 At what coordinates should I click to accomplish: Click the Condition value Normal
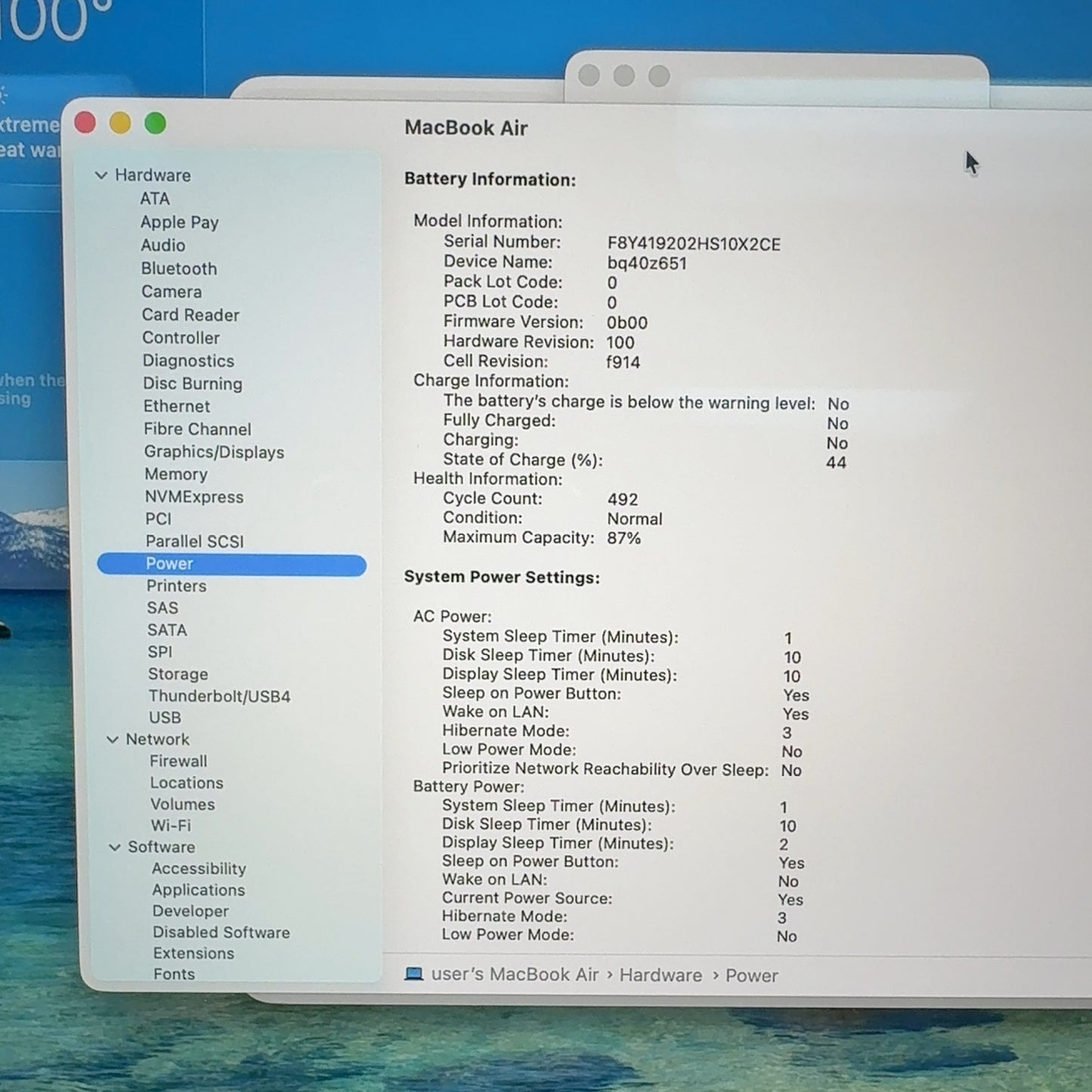635,519
